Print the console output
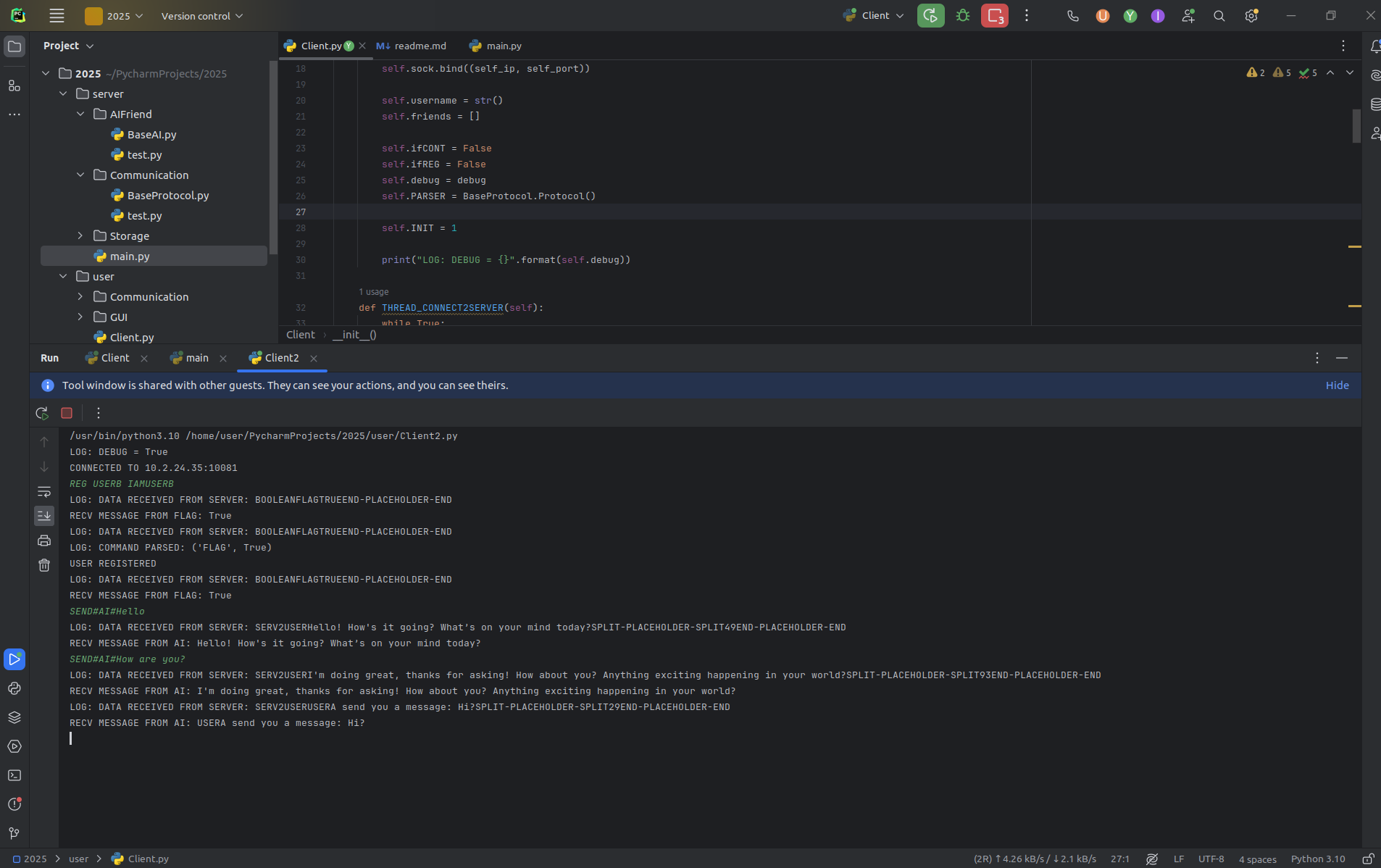The width and height of the screenshot is (1381, 868). 44,541
